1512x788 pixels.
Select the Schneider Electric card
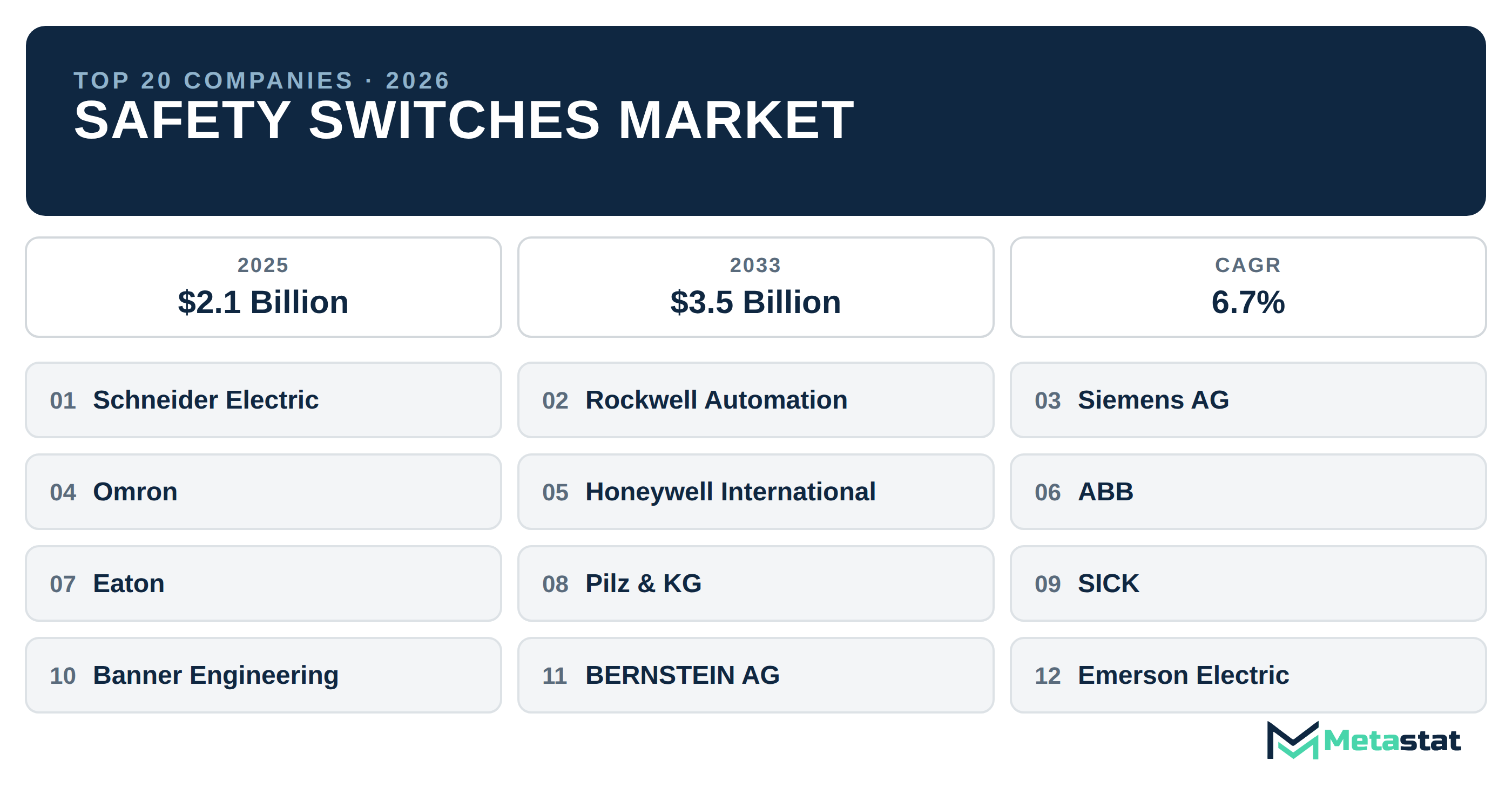[x=263, y=399]
